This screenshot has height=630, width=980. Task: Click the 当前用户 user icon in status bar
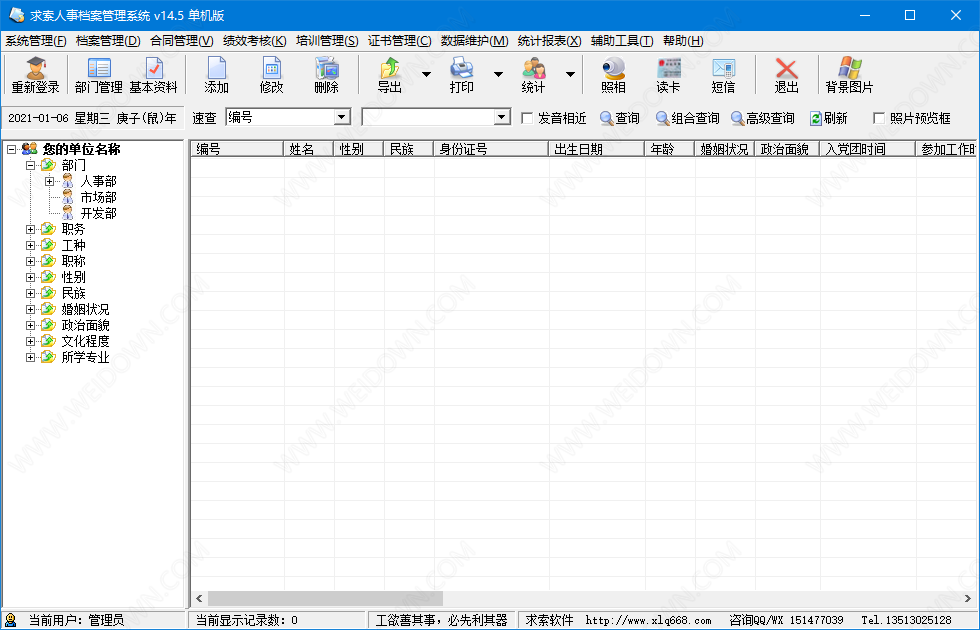11,620
